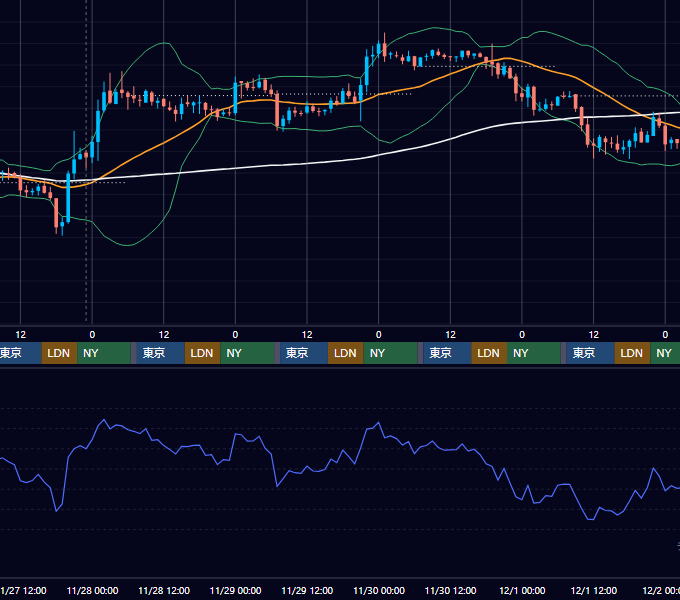Select the NY session block beginning 11/29 evening

[x=390, y=353]
